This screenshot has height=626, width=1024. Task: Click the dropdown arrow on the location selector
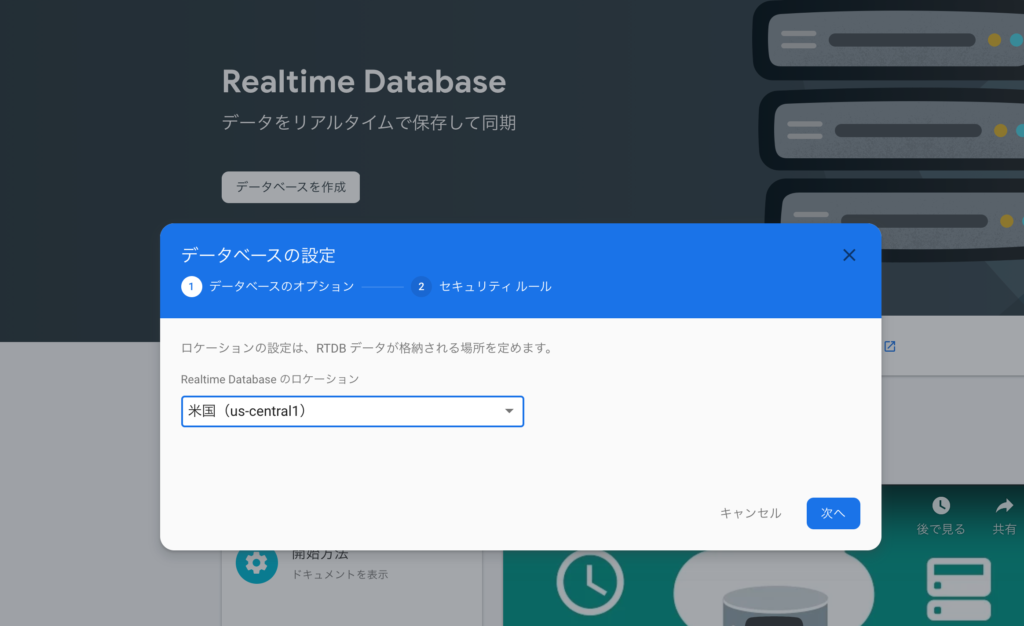(x=509, y=411)
